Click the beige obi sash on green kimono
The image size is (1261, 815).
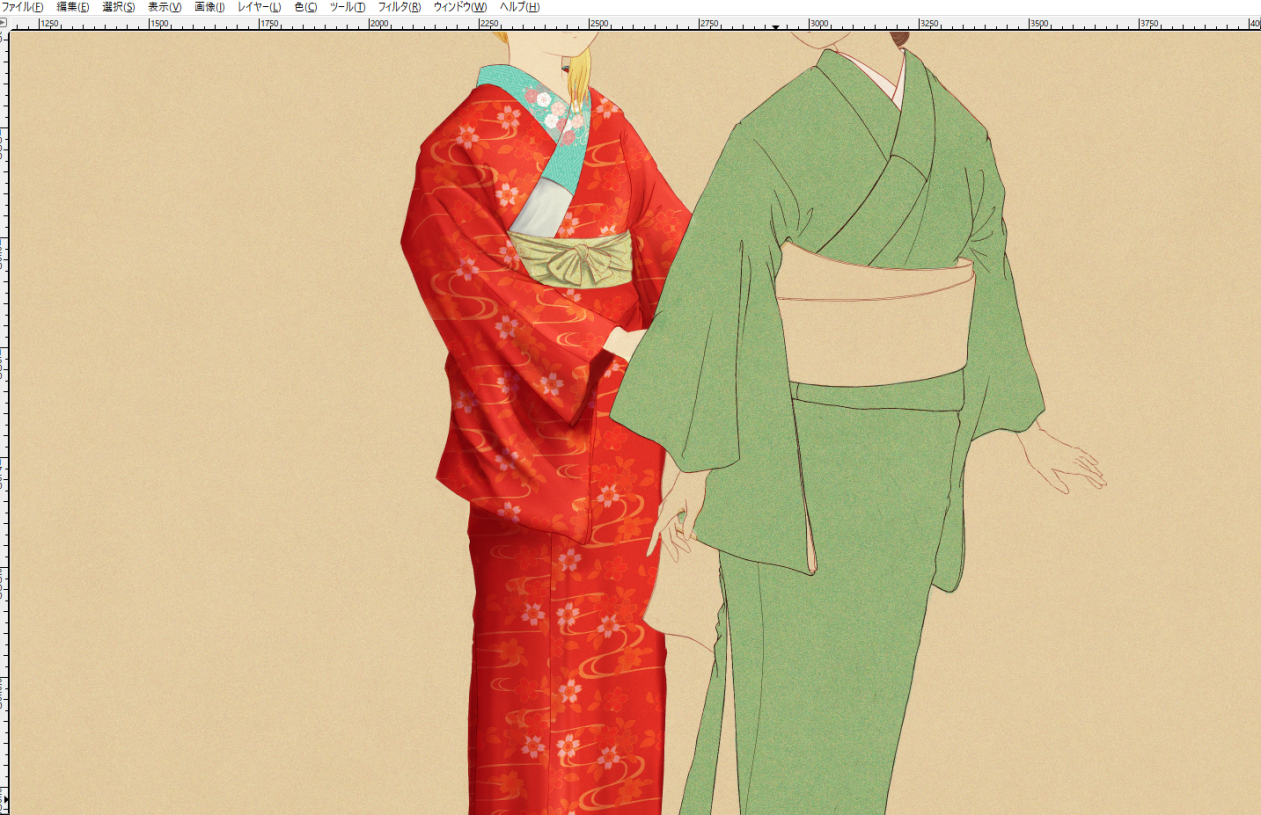point(875,320)
